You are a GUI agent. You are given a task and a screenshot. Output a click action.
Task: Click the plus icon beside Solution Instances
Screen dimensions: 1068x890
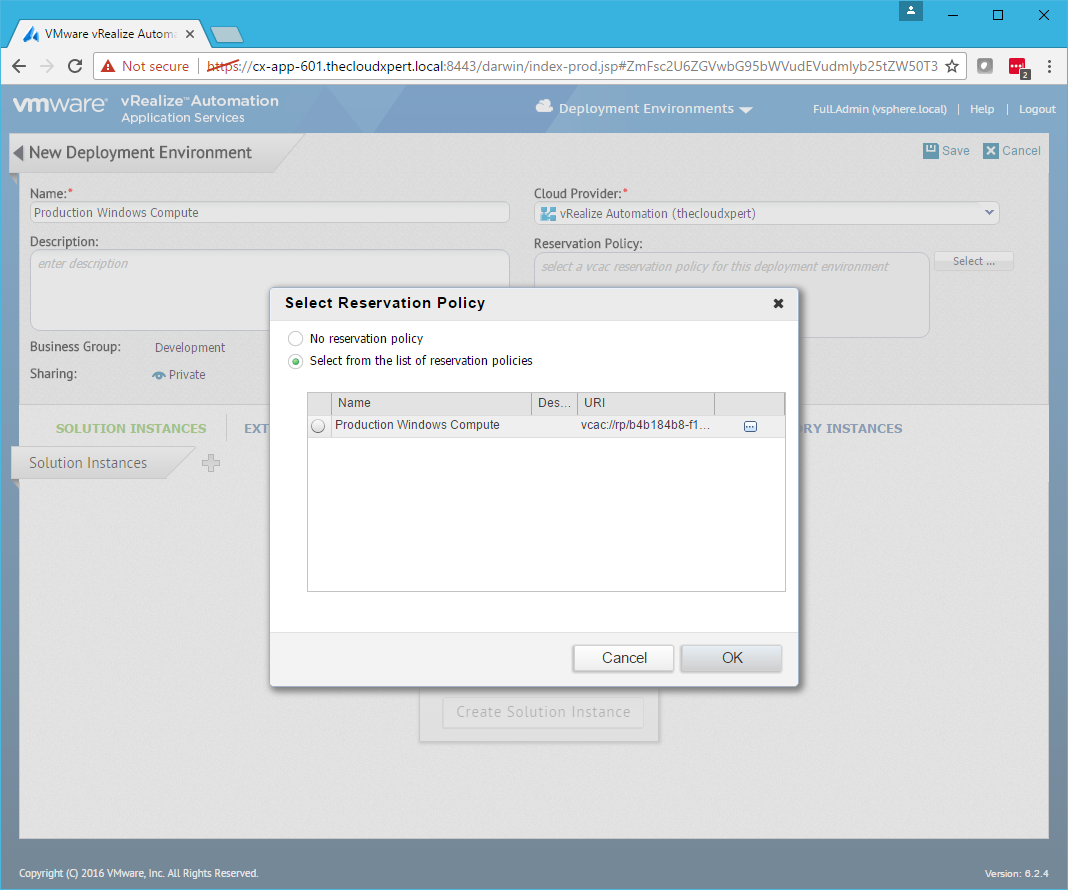(x=210, y=463)
